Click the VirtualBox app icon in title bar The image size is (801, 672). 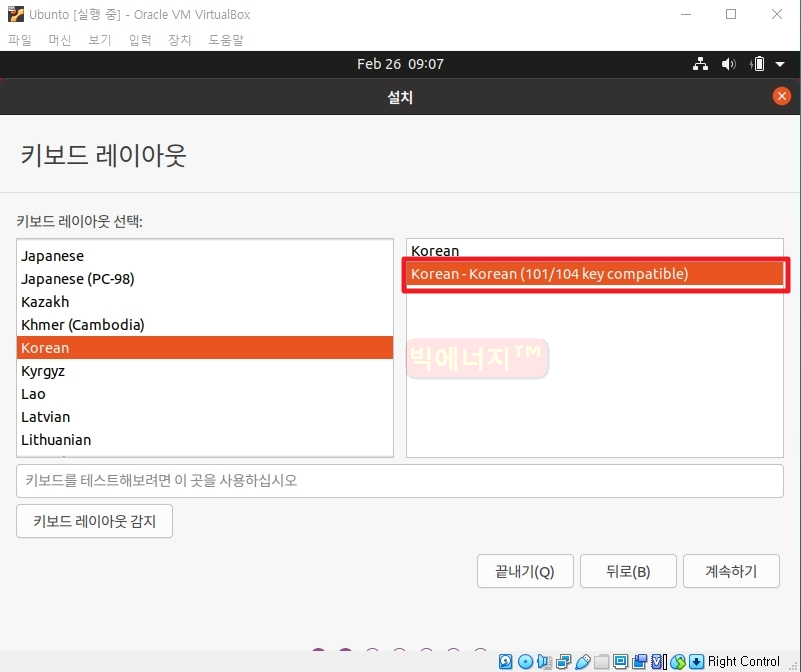coord(16,14)
